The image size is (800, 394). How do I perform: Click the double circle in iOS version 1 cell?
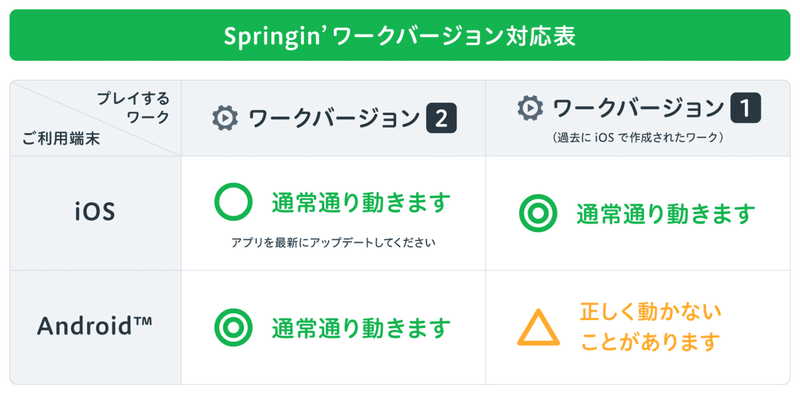click(x=538, y=214)
